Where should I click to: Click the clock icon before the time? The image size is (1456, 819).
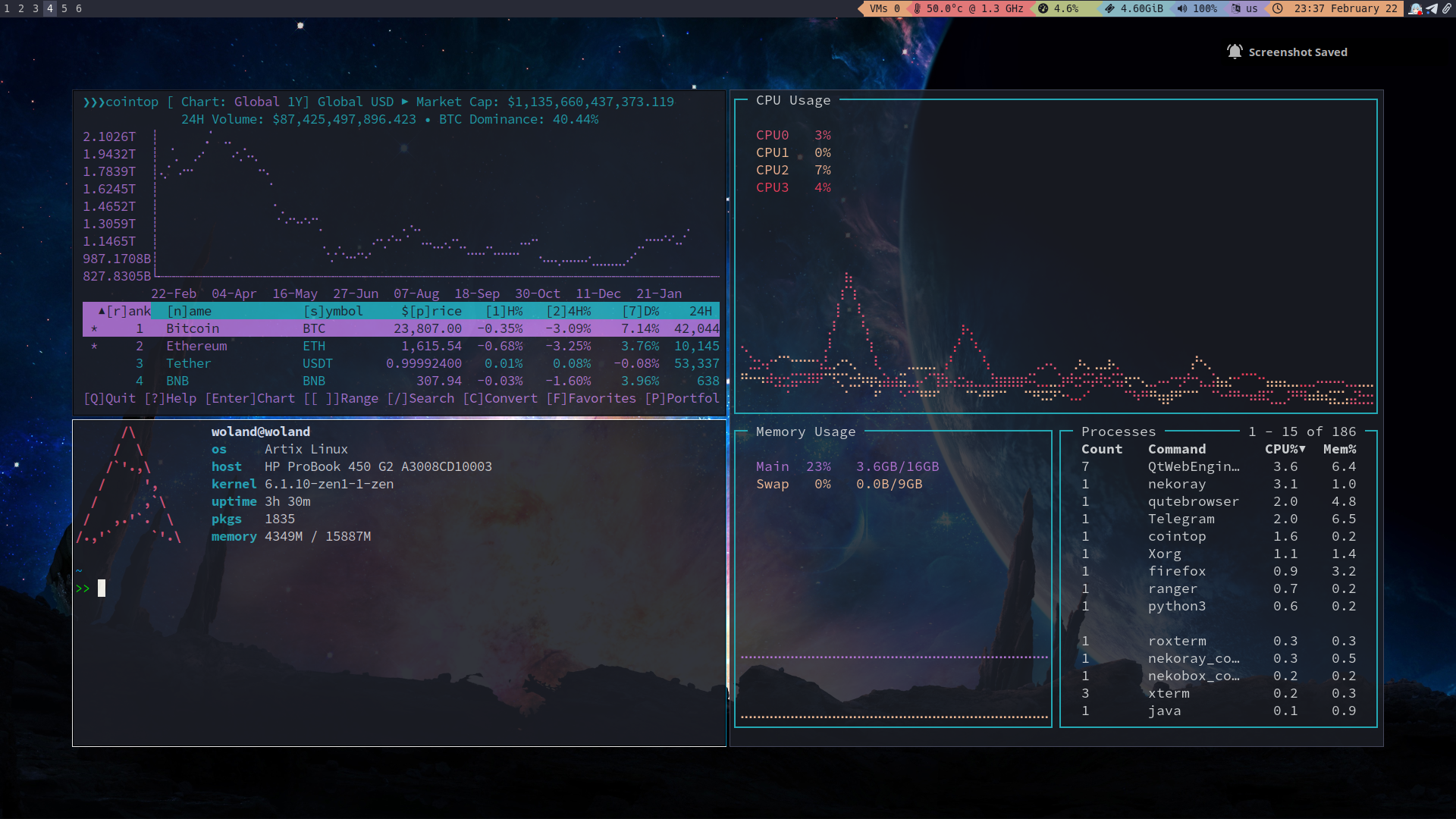[1277, 8]
